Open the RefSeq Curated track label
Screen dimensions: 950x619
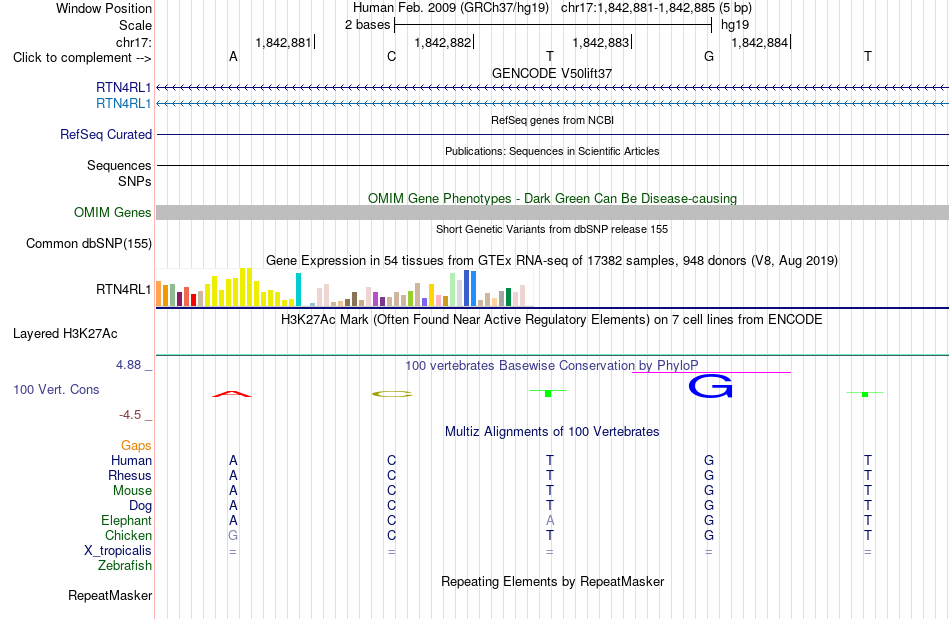point(106,134)
